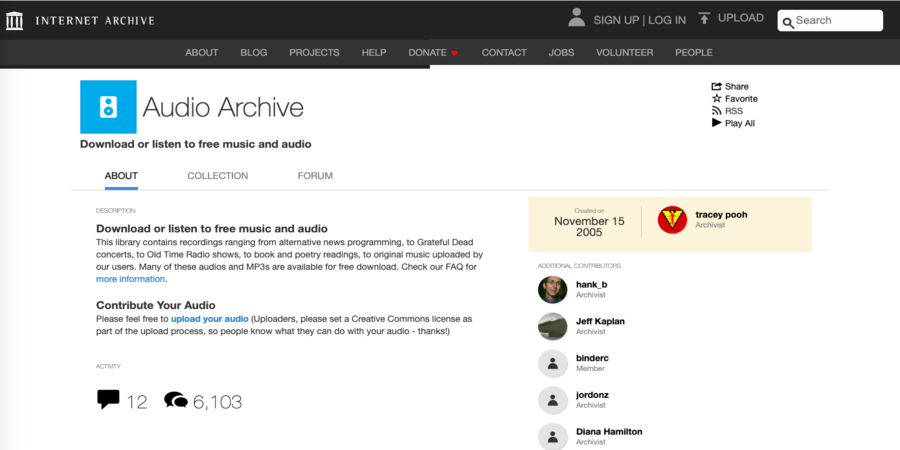The image size is (900, 450).
Task: Open the People menu item
Action: (x=694, y=53)
